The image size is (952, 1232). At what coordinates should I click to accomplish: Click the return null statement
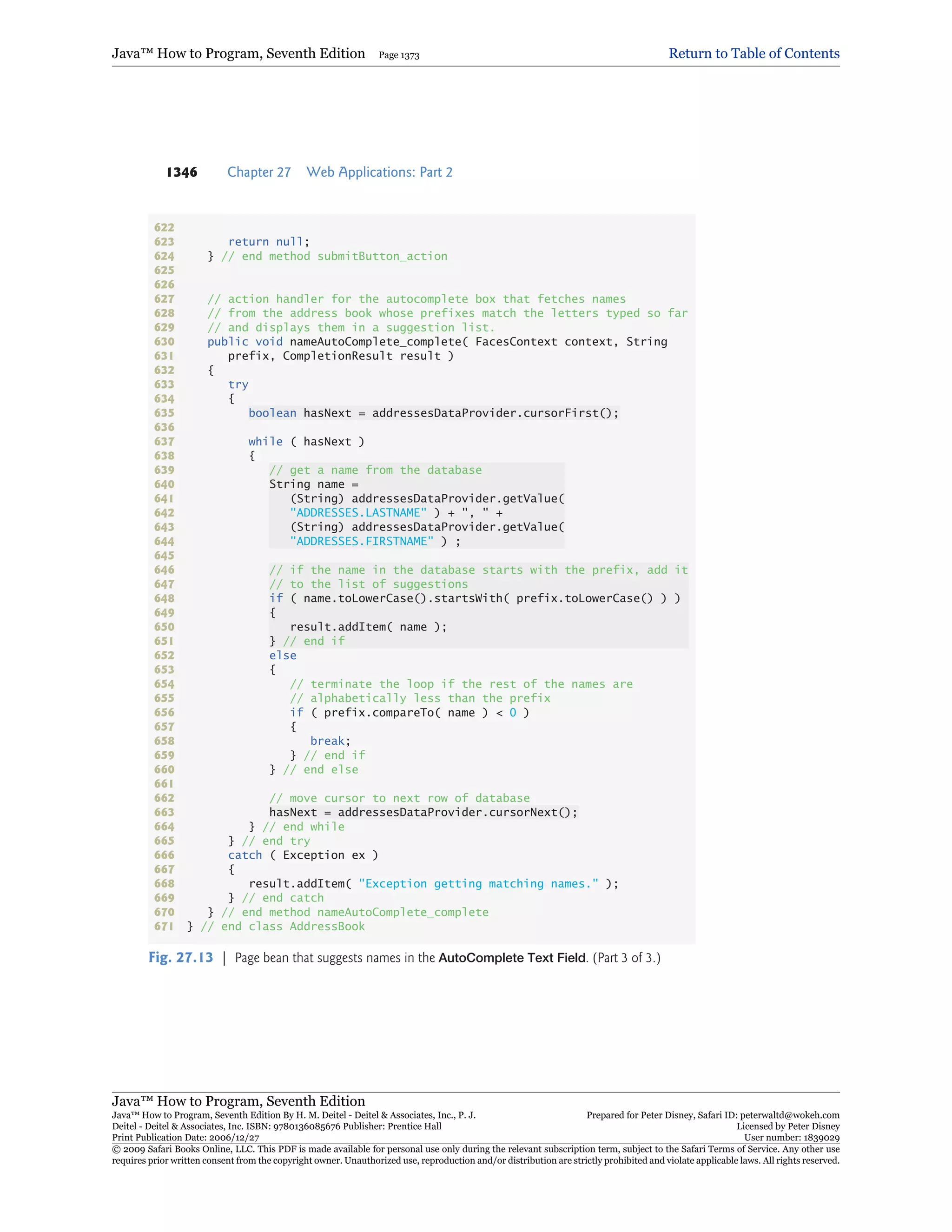[269, 242]
